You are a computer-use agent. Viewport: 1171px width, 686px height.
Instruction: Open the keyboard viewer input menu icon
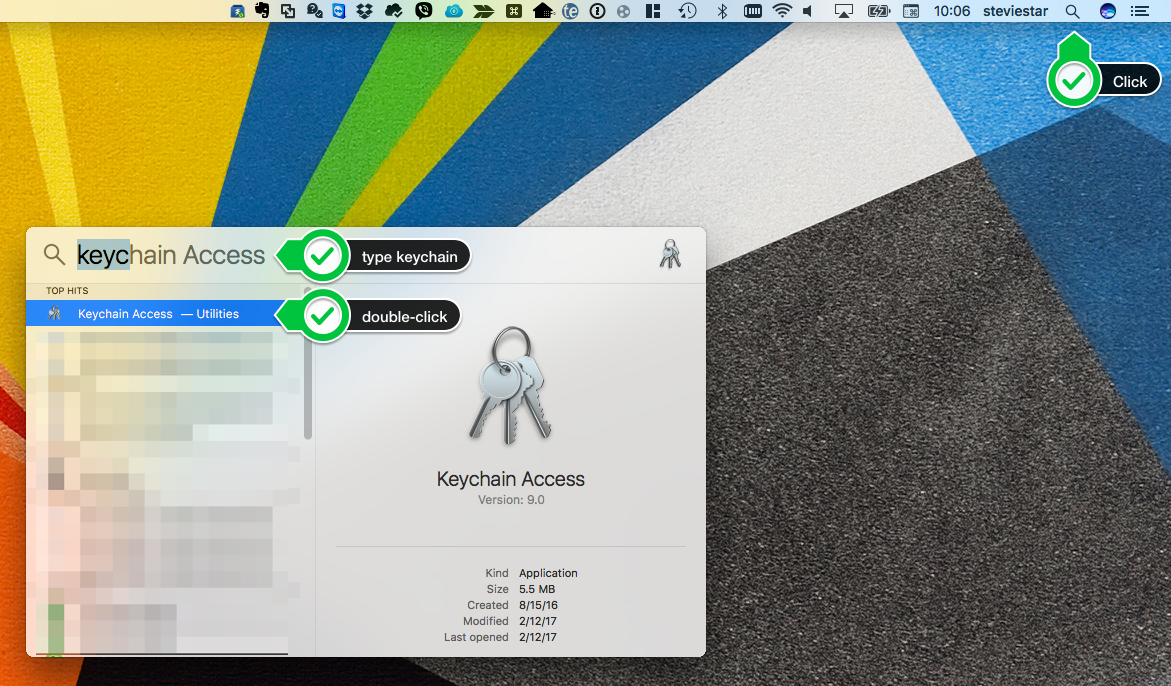click(x=911, y=11)
